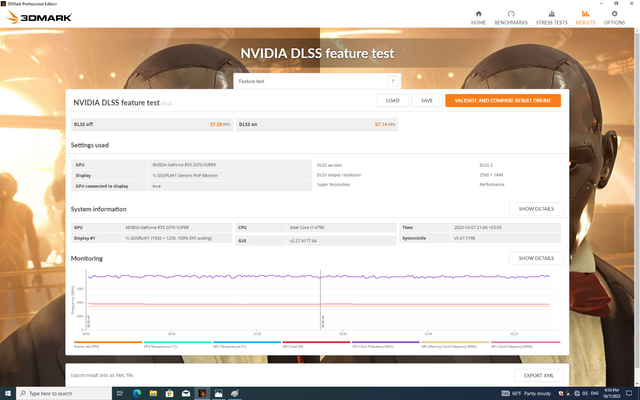Click the Load button
The height and width of the screenshot is (400, 640).
392,101
